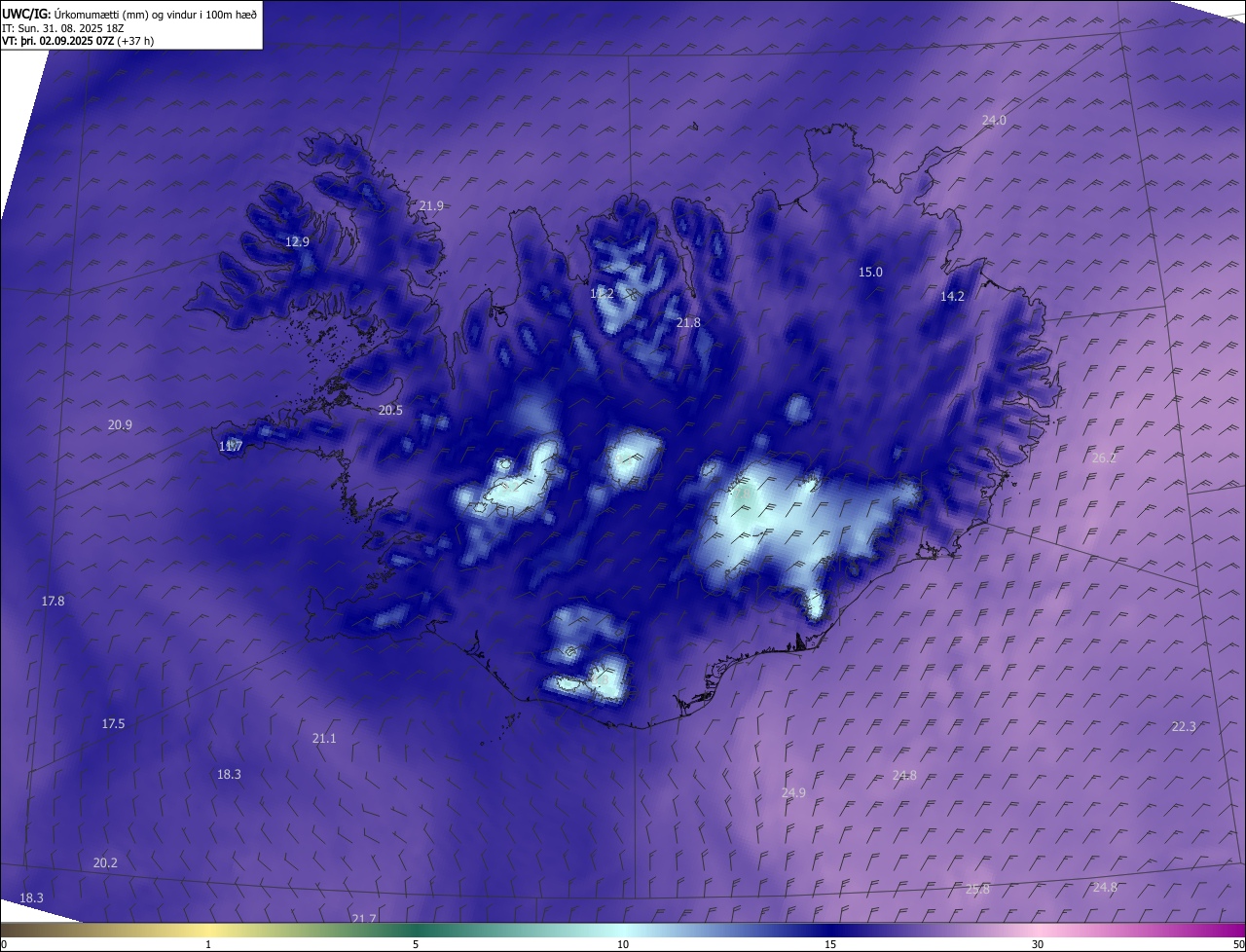Click the 15.0 value label
1246x952 pixels.
(x=870, y=273)
